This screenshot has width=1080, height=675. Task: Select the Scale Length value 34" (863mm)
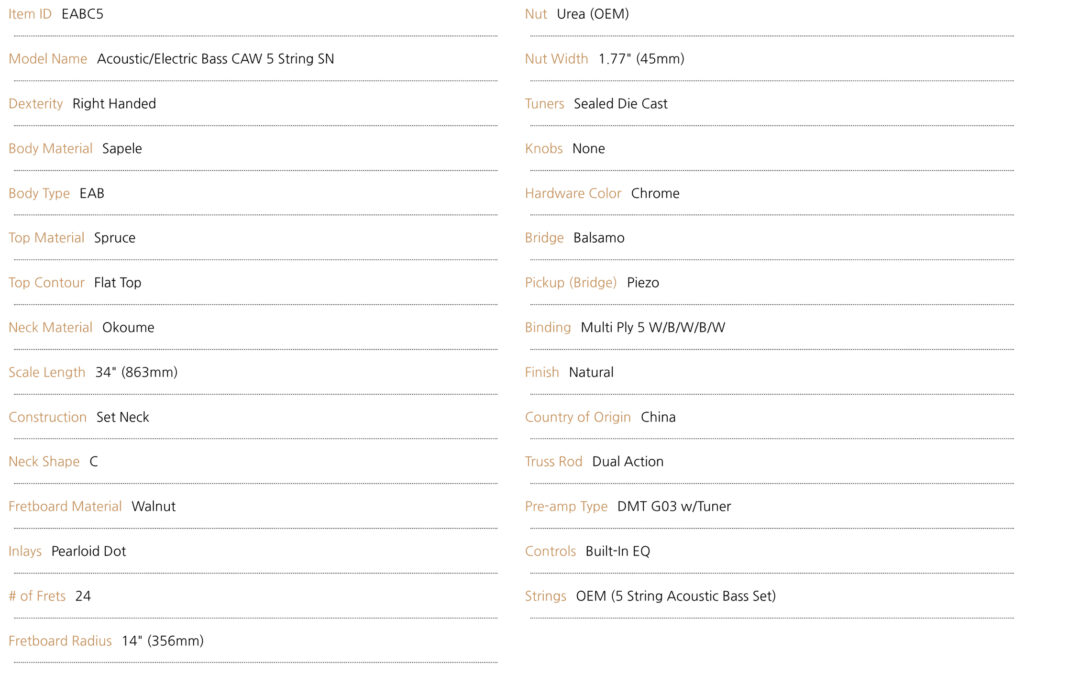(x=136, y=373)
